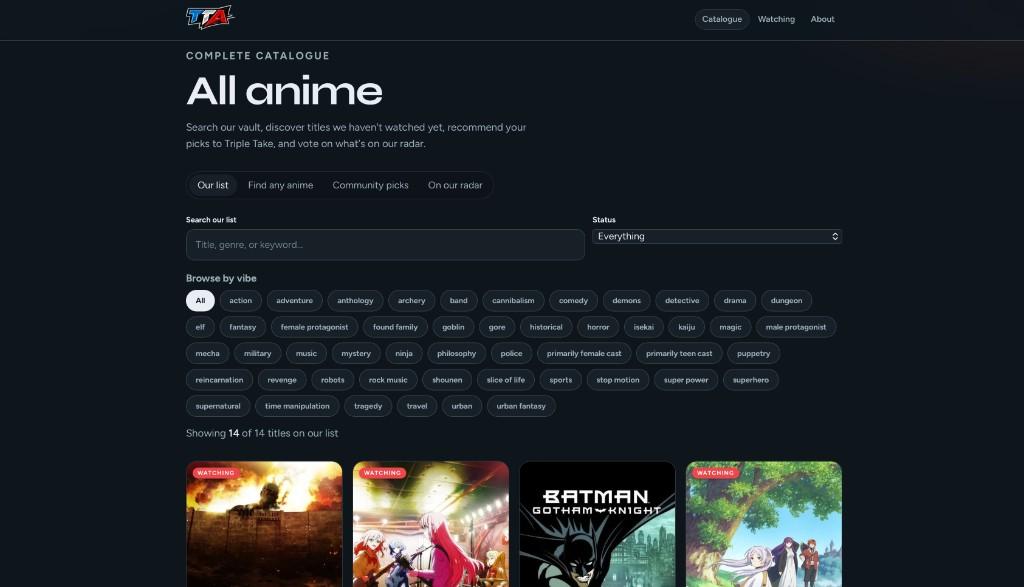Toggle the adventure vibe tag

tap(295, 301)
